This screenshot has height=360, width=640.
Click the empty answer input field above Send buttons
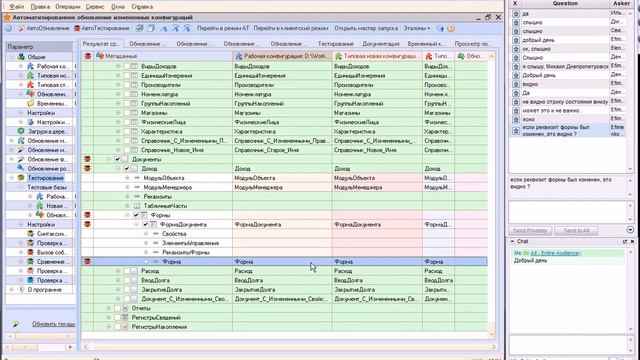(568, 212)
